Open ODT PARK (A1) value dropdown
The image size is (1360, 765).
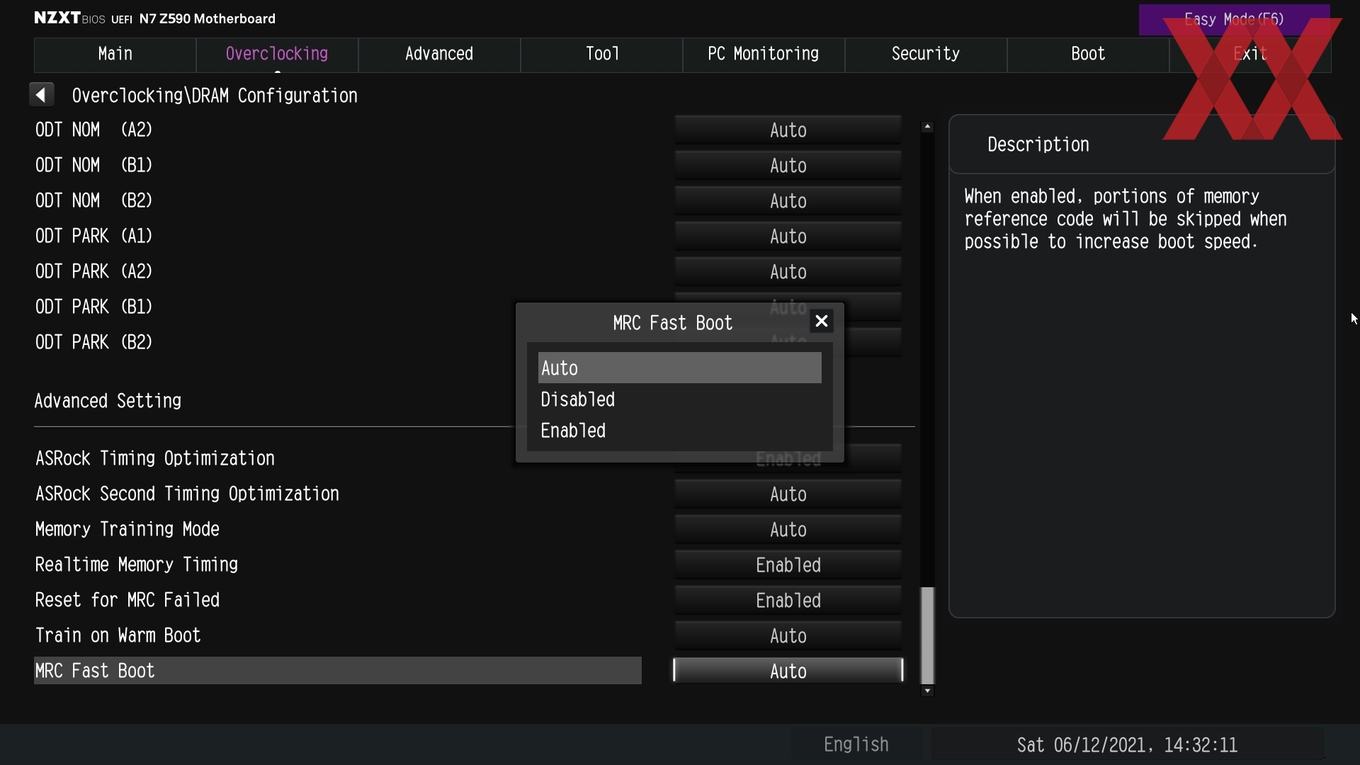(x=788, y=236)
